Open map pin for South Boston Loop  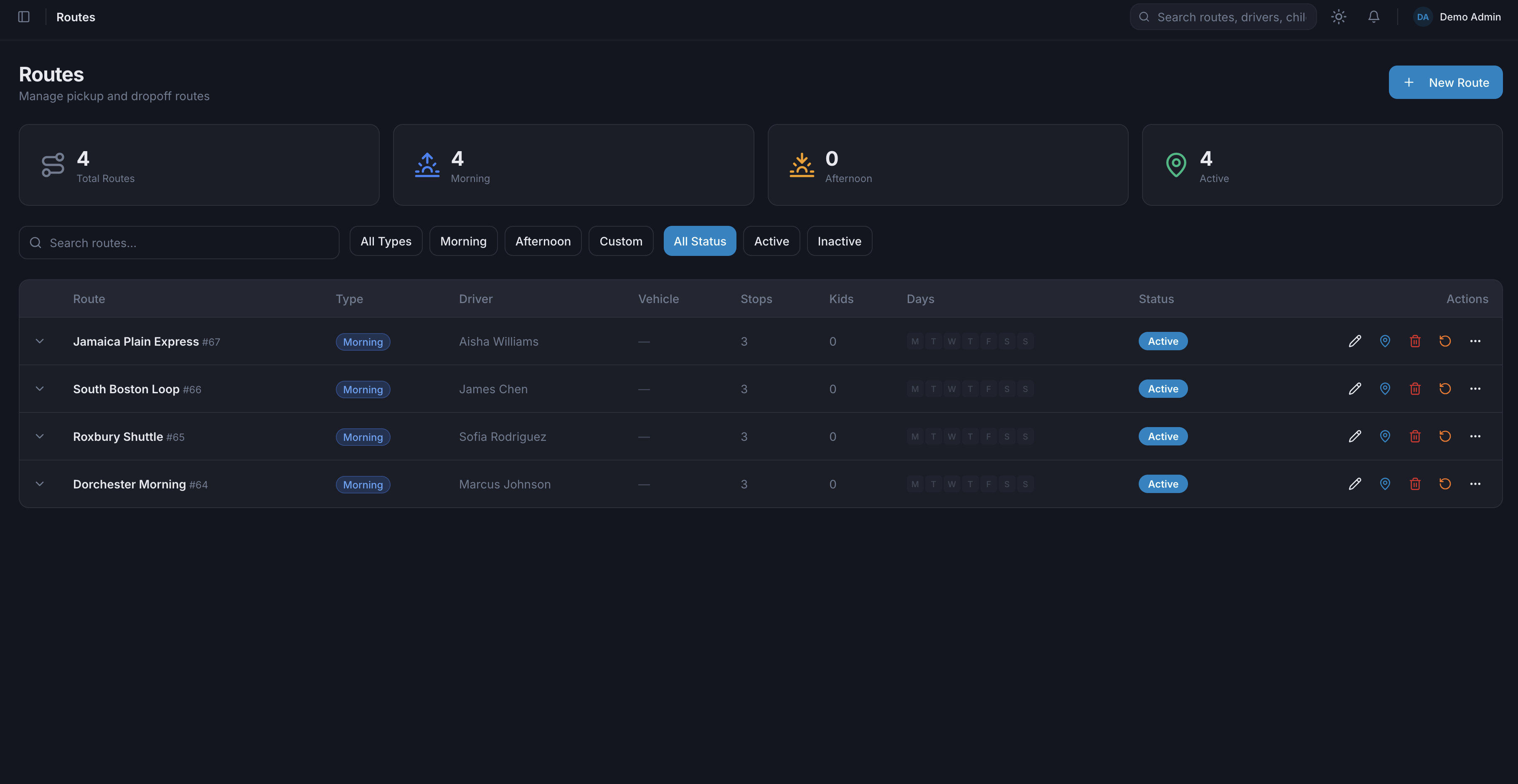click(x=1385, y=389)
